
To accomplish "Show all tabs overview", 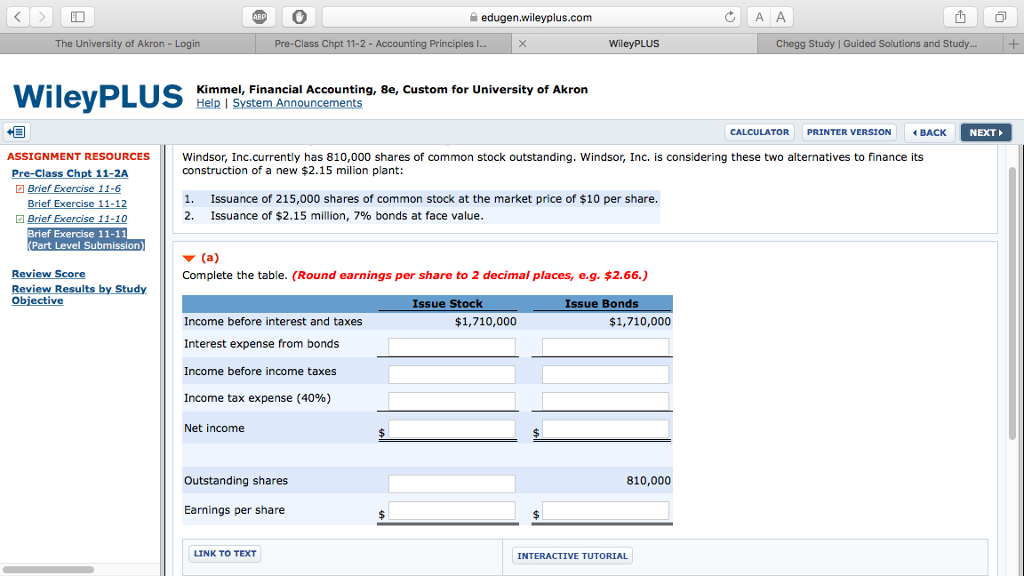I will 1000,17.
